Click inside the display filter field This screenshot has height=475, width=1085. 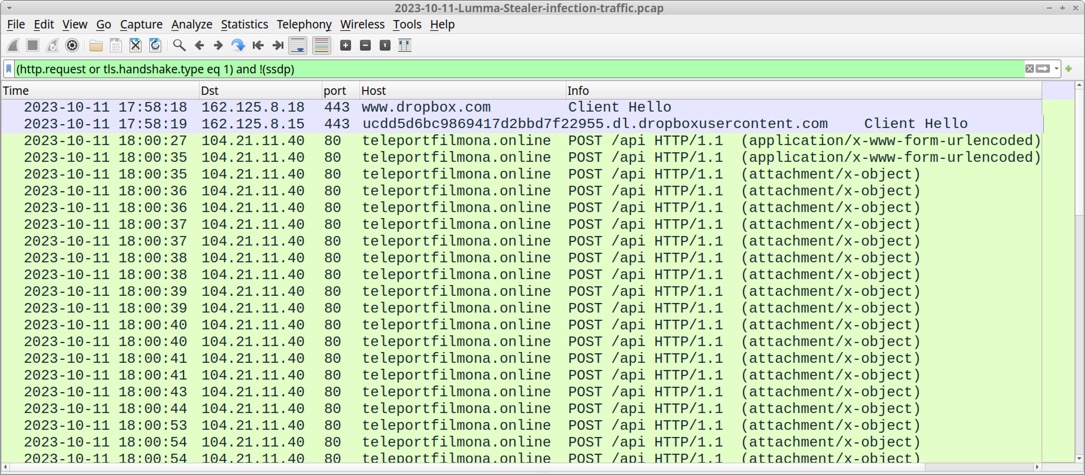519,69
